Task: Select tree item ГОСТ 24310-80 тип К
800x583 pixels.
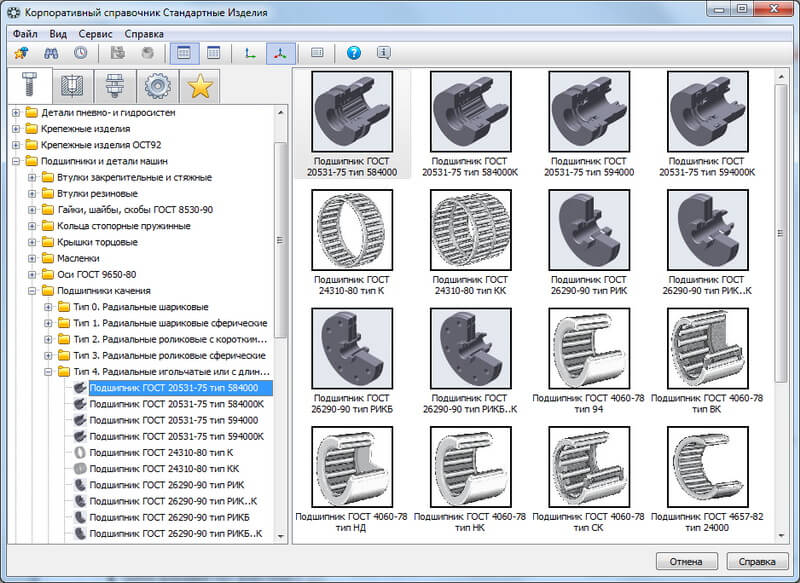Action: pyautogui.click(x=161, y=452)
